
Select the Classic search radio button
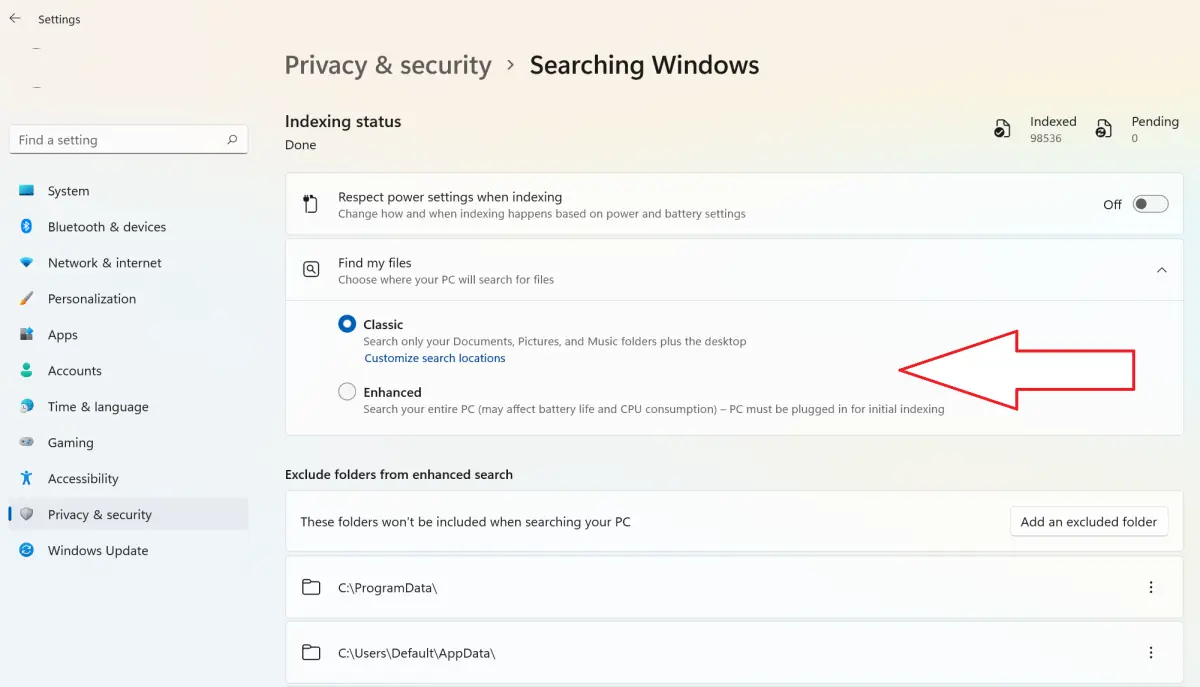pos(347,324)
